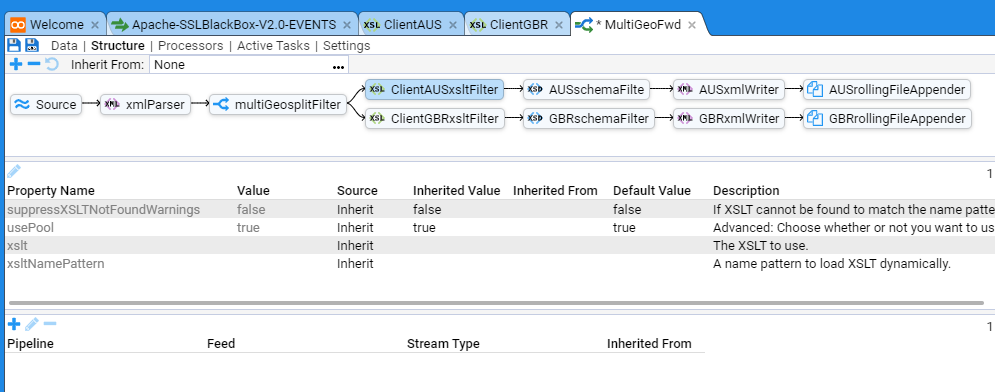Select the multiGeosplitFilter node

[x=278, y=105]
